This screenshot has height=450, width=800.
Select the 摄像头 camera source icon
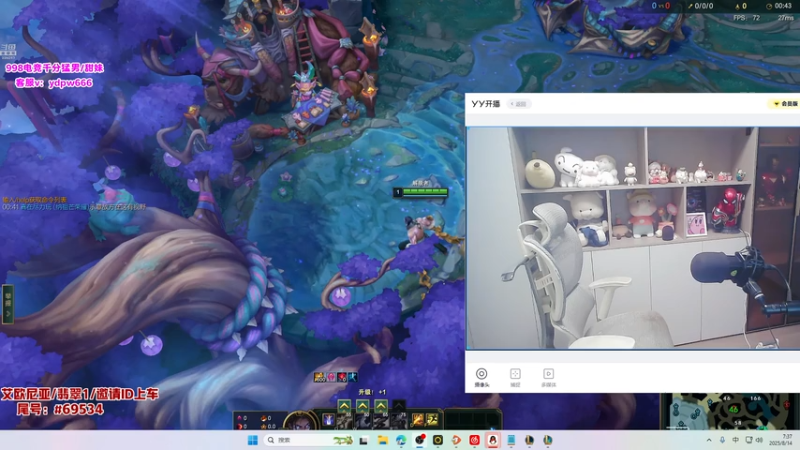point(481,378)
